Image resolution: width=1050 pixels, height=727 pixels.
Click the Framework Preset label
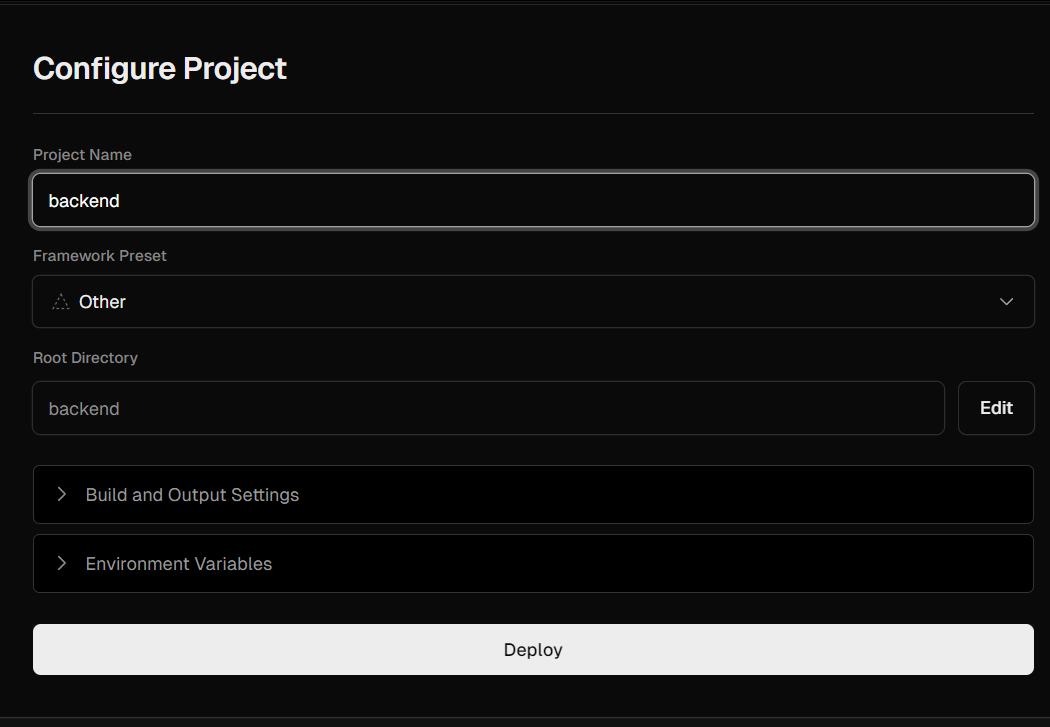coord(100,256)
